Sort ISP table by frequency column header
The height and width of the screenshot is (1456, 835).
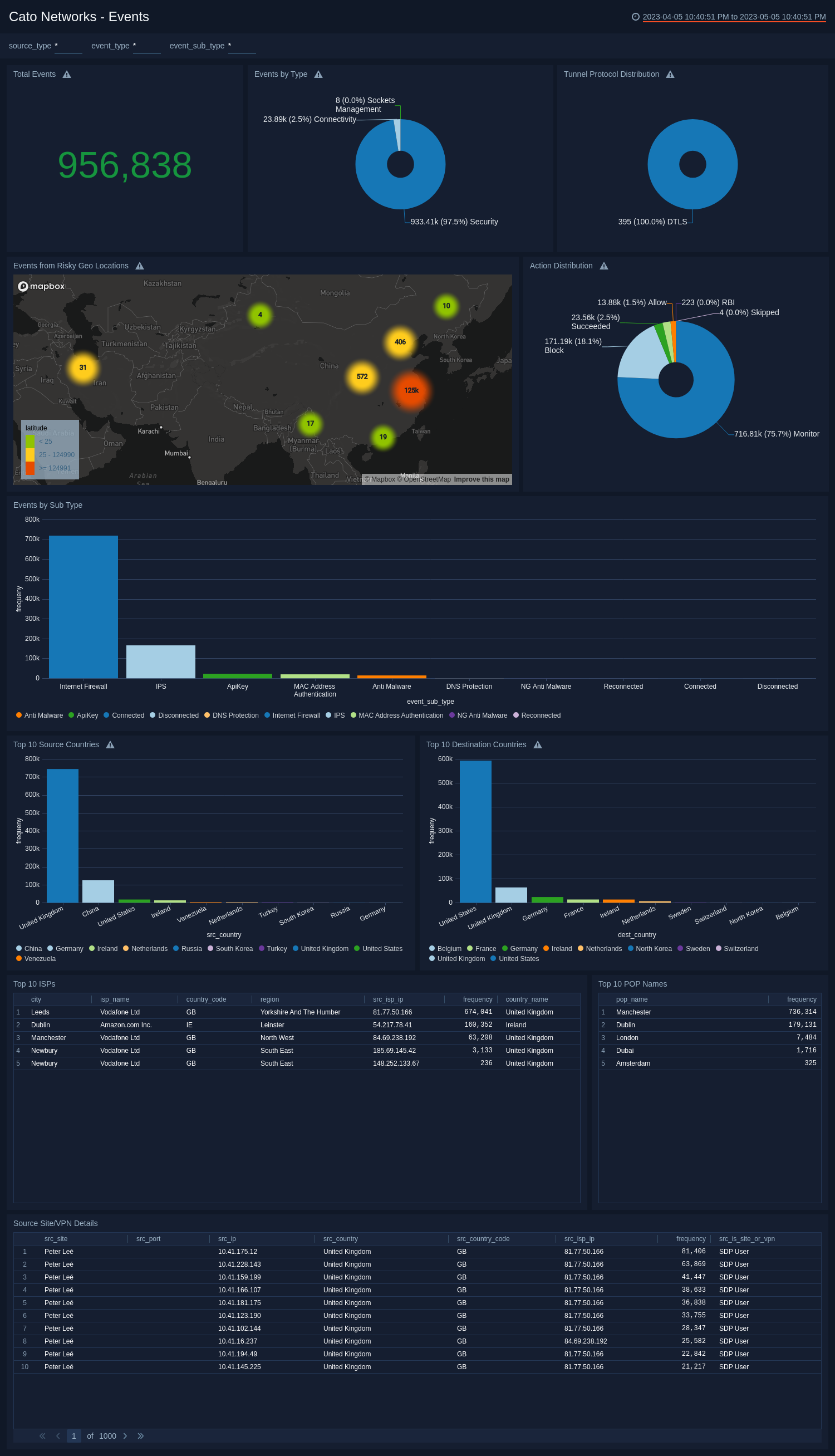(477, 999)
